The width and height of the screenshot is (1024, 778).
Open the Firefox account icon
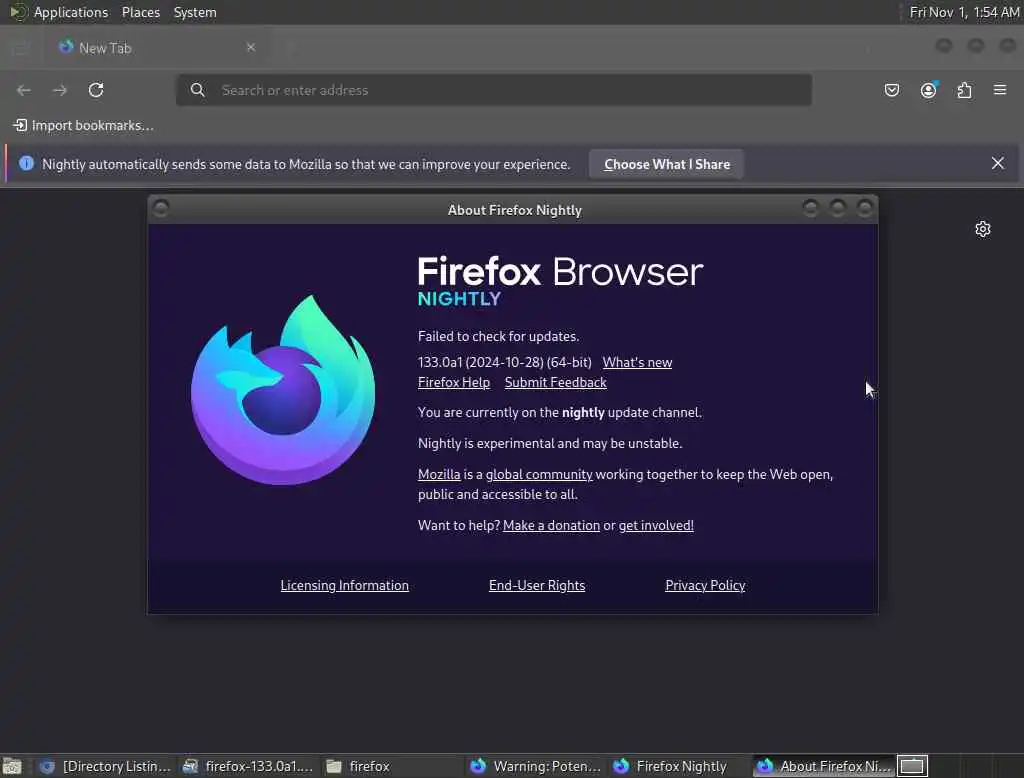[928, 90]
